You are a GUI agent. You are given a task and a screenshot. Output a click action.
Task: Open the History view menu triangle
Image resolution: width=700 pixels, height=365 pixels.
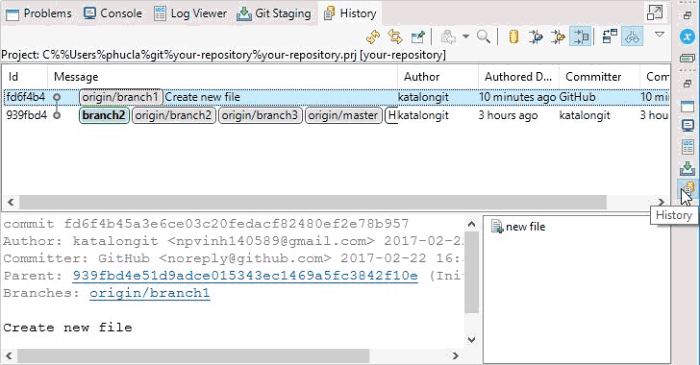click(659, 34)
